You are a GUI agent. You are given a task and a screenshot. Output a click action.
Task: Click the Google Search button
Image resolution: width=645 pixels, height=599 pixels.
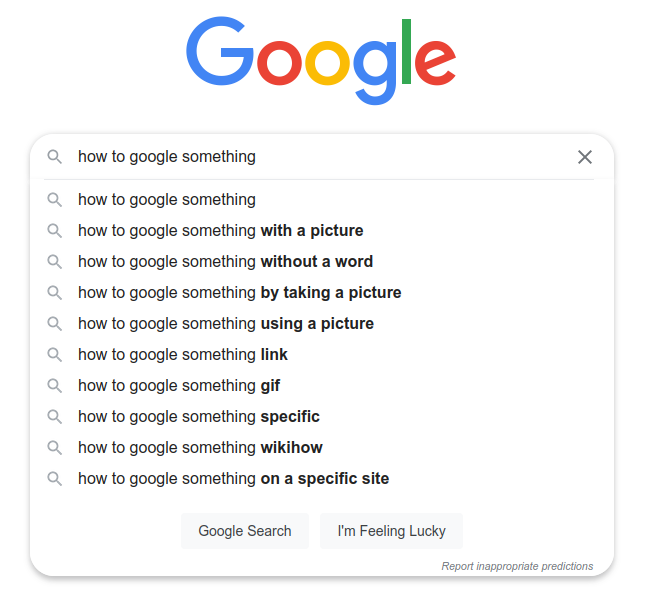tap(245, 531)
